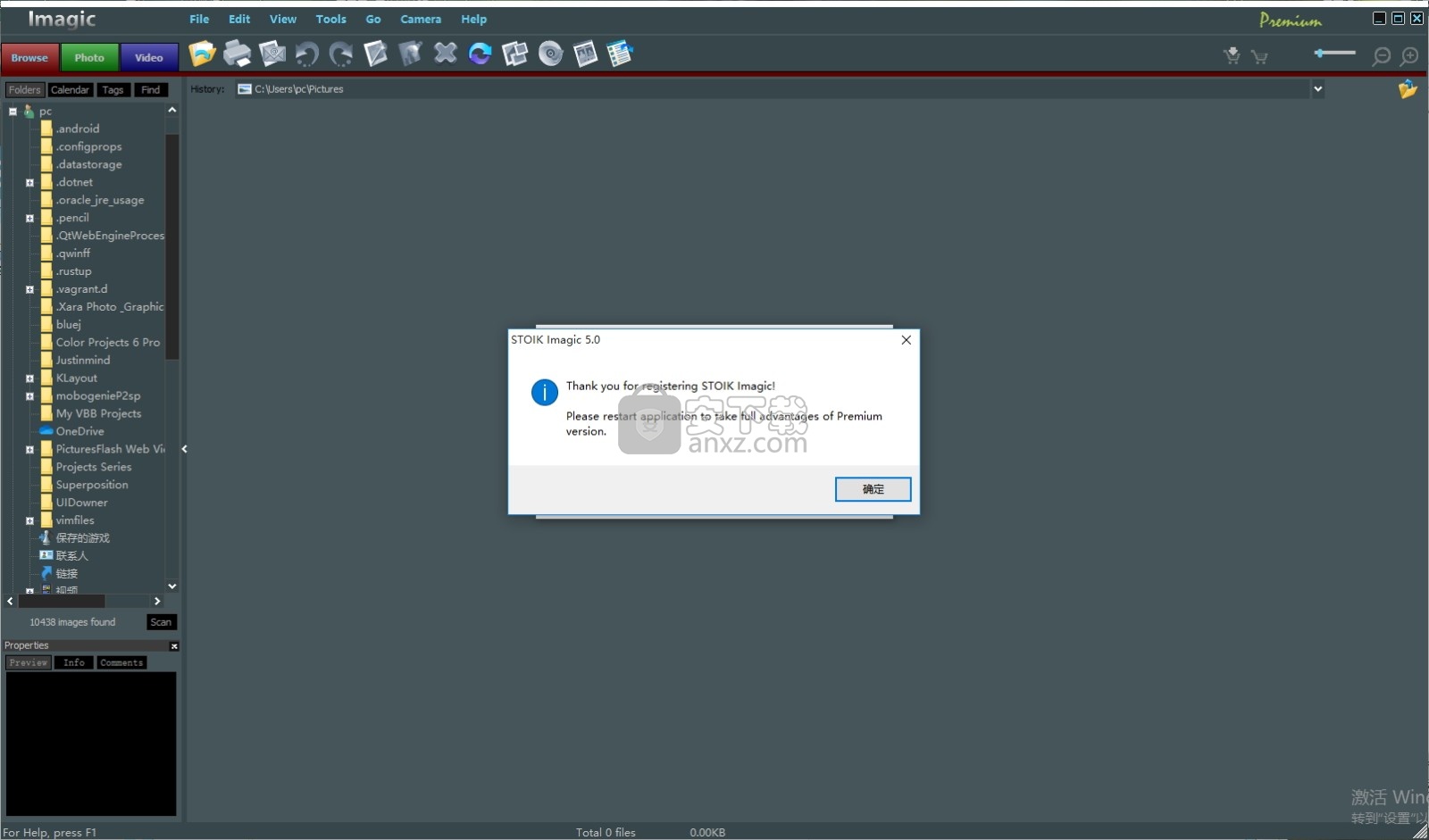Click the folder up arrow icon
1429x840 pixels.
coord(1408,89)
